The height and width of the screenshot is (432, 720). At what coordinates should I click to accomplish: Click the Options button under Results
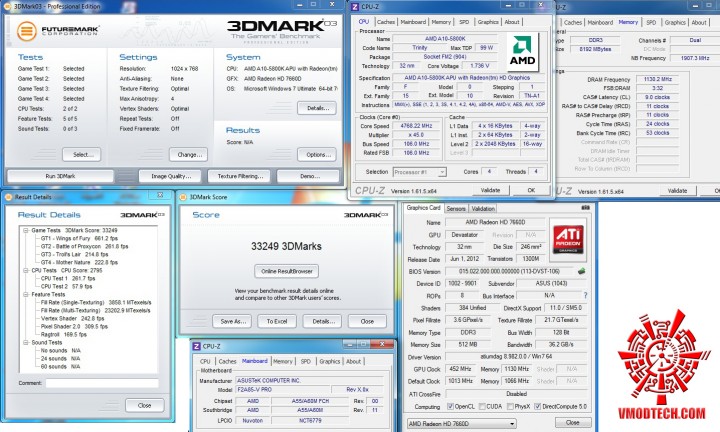pyautogui.click(x=317, y=155)
